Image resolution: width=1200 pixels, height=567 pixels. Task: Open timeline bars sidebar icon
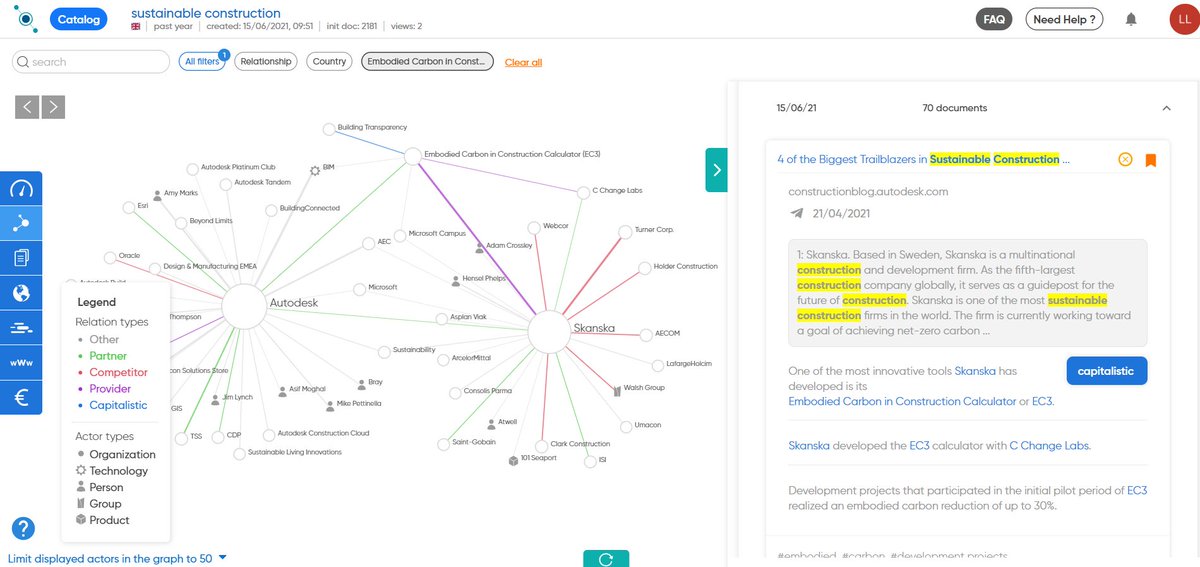click(21, 329)
